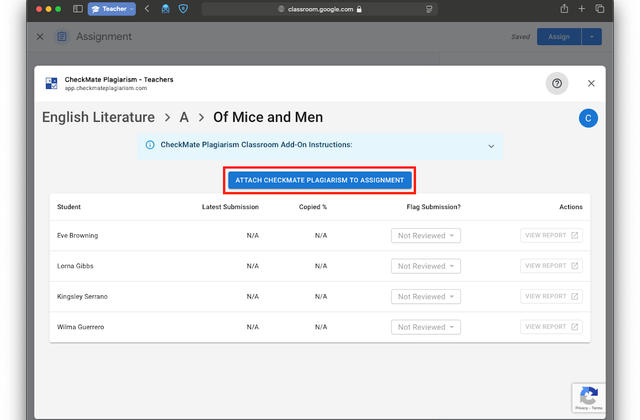The width and height of the screenshot is (640, 420).
Task: Open the C user avatar
Action: click(588, 118)
